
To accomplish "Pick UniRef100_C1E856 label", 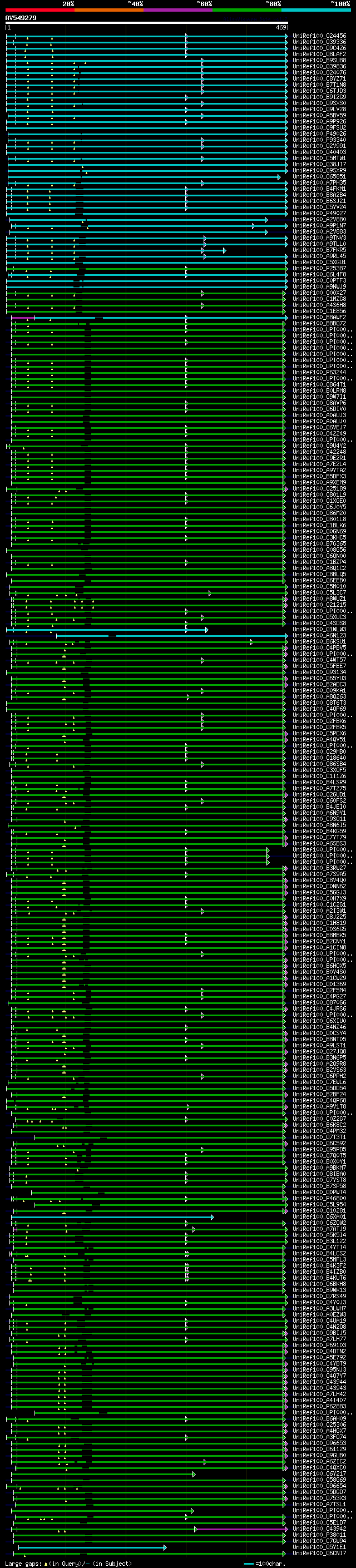I will pyautogui.click(x=319, y=311).
